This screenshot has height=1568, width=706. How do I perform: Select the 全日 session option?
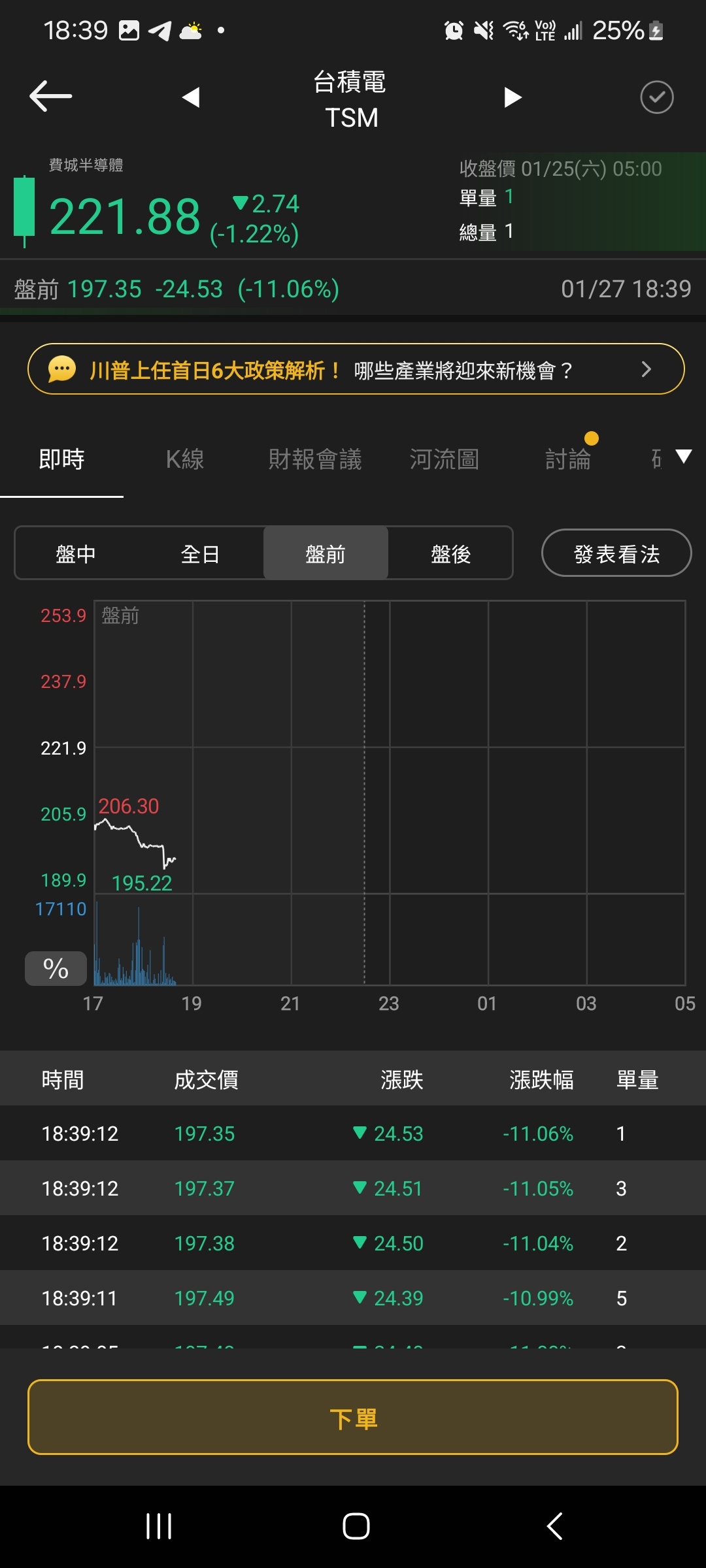coord(200,554)
